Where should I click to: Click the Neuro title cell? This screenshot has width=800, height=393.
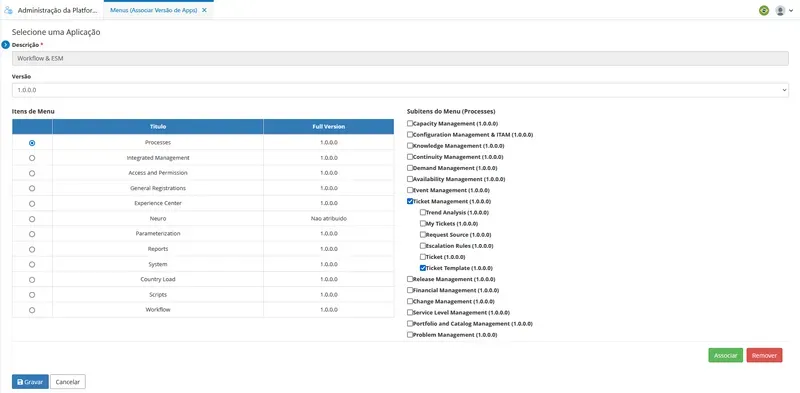tap(158, 218)
